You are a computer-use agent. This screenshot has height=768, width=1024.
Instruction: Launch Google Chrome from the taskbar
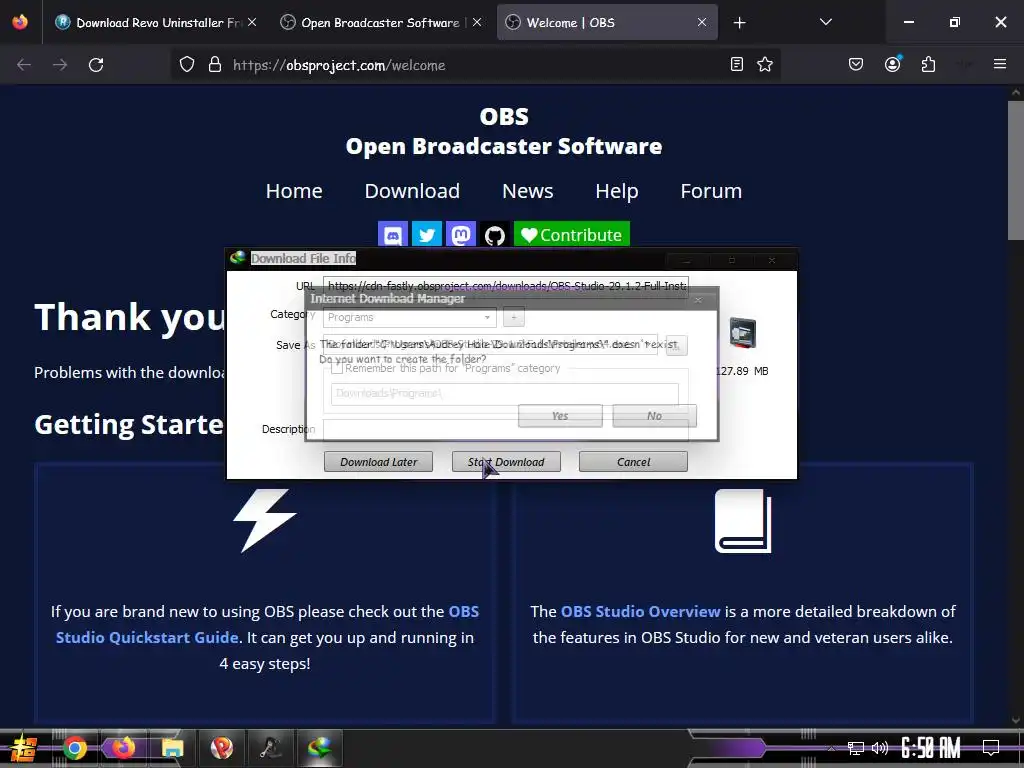click(74, 748)
